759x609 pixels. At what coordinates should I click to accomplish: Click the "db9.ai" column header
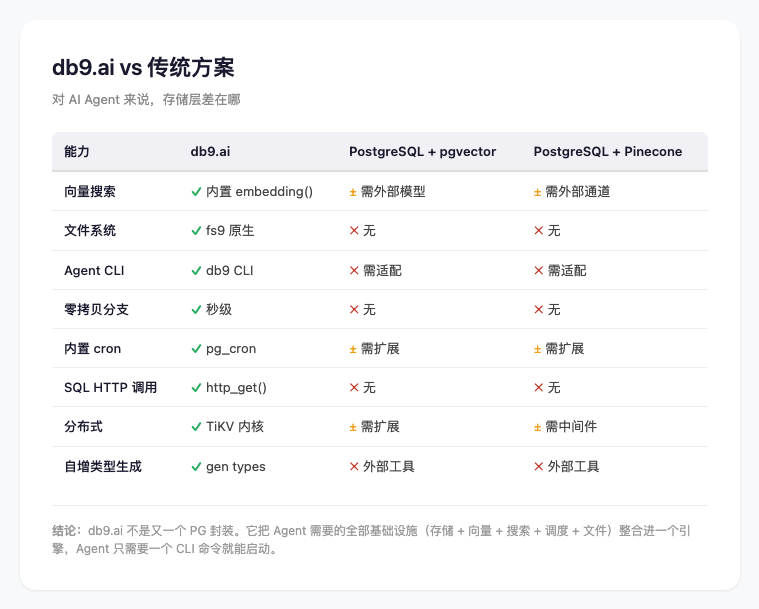210,152
